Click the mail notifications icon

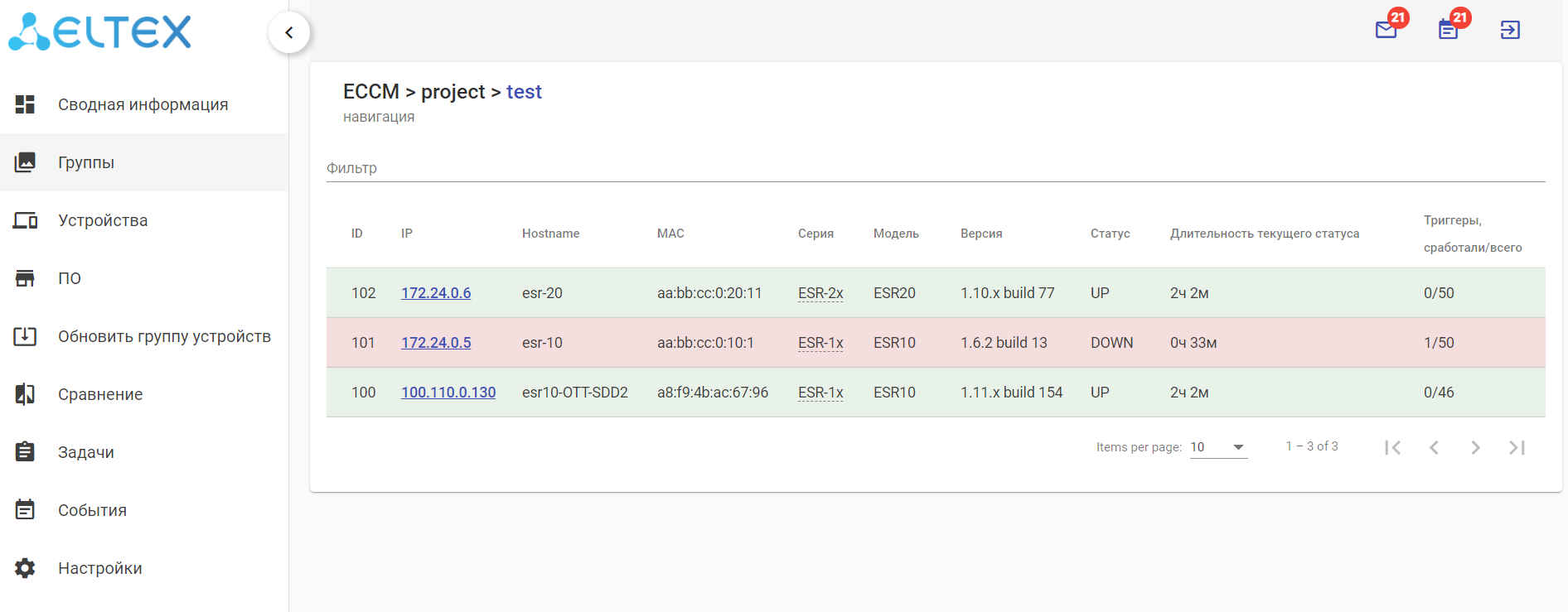pyautogui.click(x=1386, y=31)
